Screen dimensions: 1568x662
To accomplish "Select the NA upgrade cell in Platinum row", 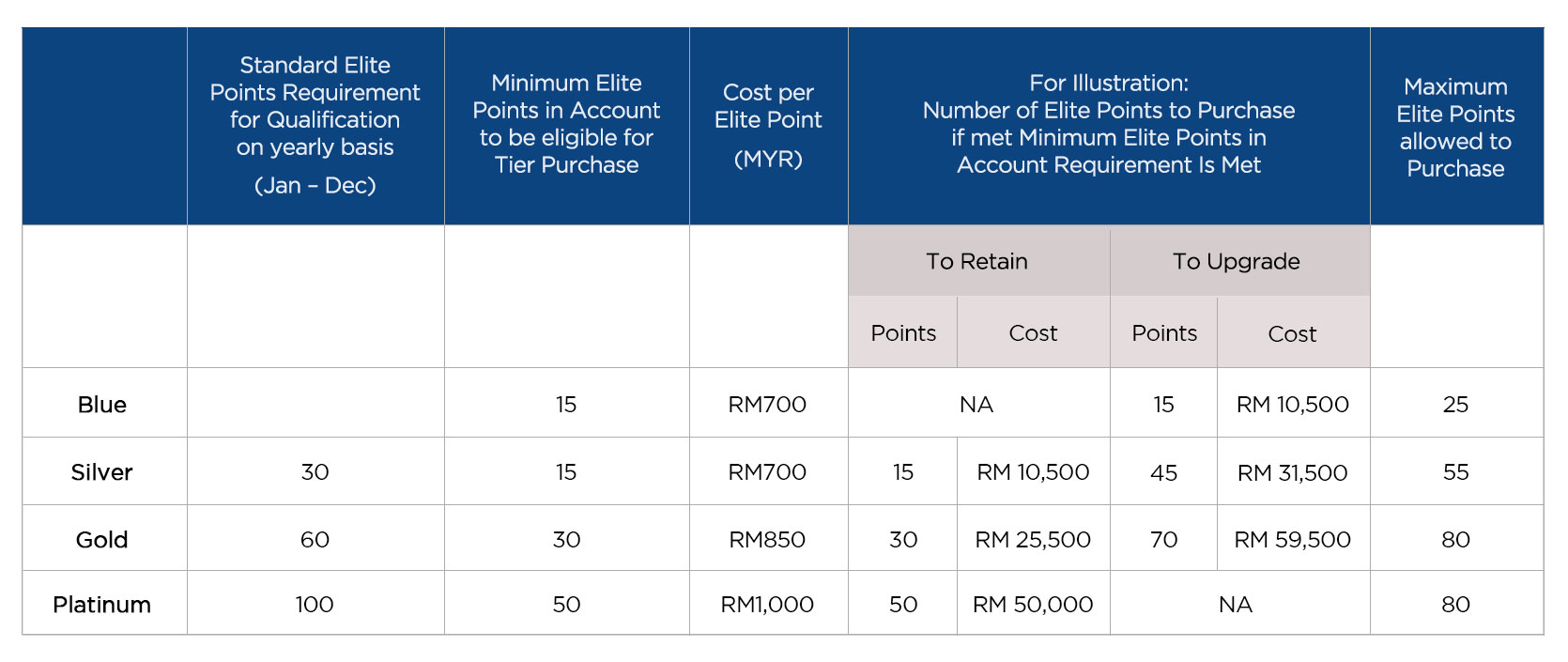I will (1236, 605).
